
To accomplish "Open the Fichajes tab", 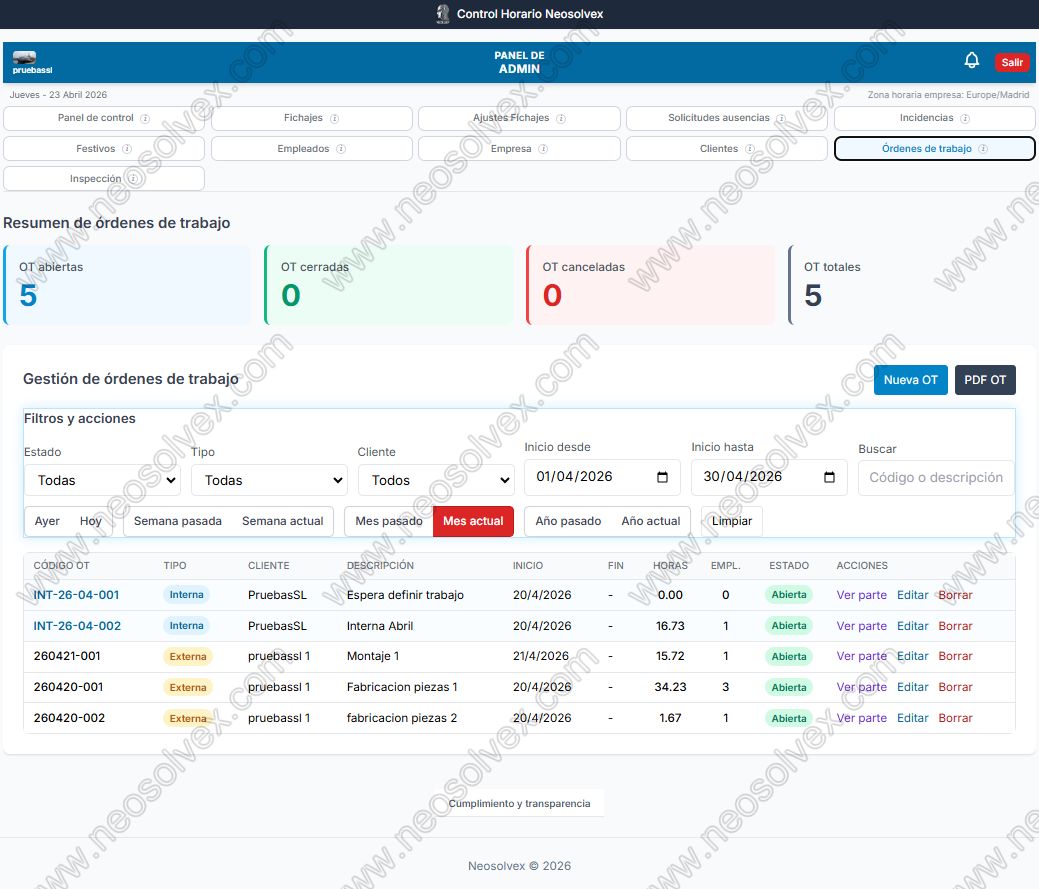I will coord(311,118).
